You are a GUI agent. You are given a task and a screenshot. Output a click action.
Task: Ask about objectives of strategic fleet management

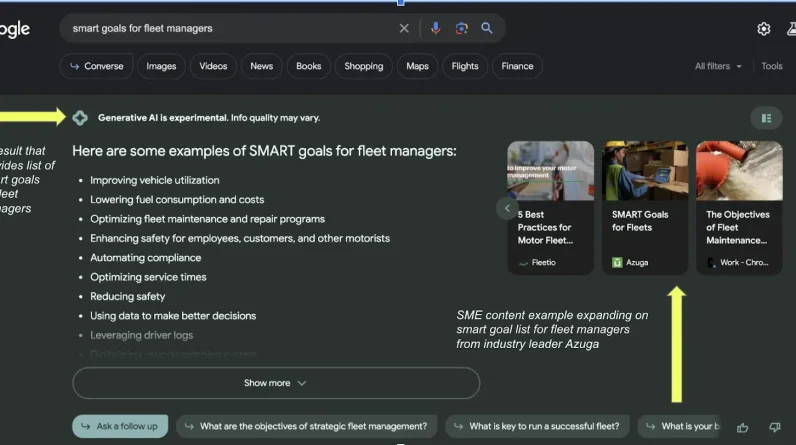[x=307, y=426]
